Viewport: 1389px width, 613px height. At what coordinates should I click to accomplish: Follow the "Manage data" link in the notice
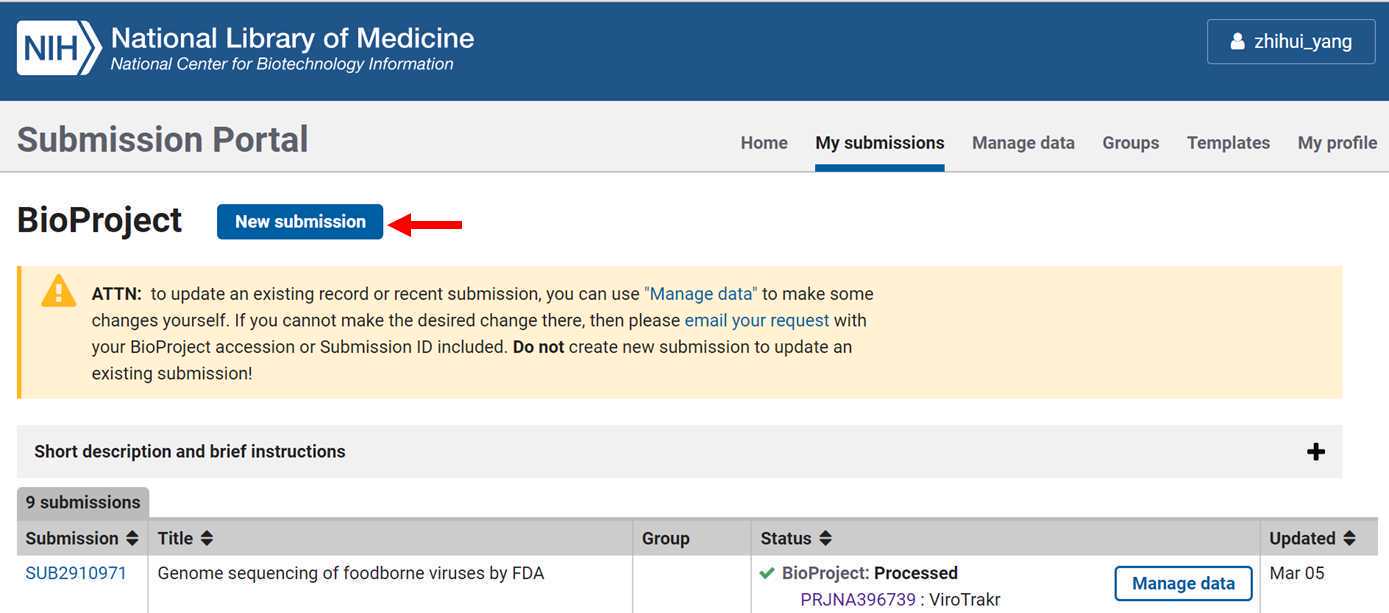point(701,294)
